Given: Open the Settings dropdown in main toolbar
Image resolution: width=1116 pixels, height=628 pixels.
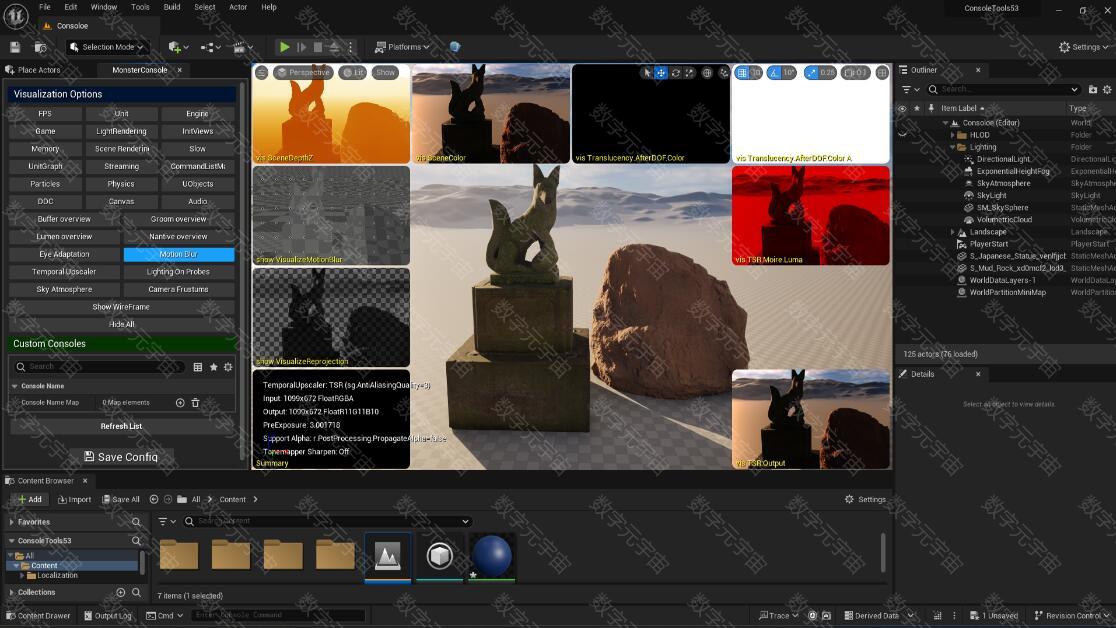Looking at the screenshot, I should pyautogui.click(x=1083, y=47).
